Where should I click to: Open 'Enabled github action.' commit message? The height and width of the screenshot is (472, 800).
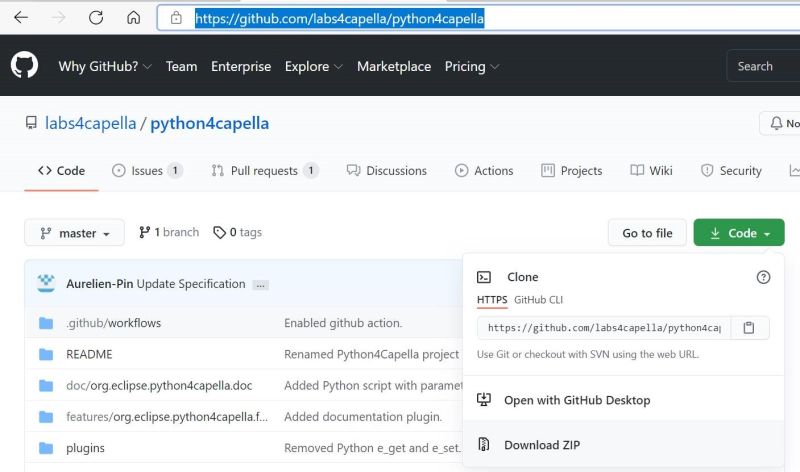(x=343, y=323)
